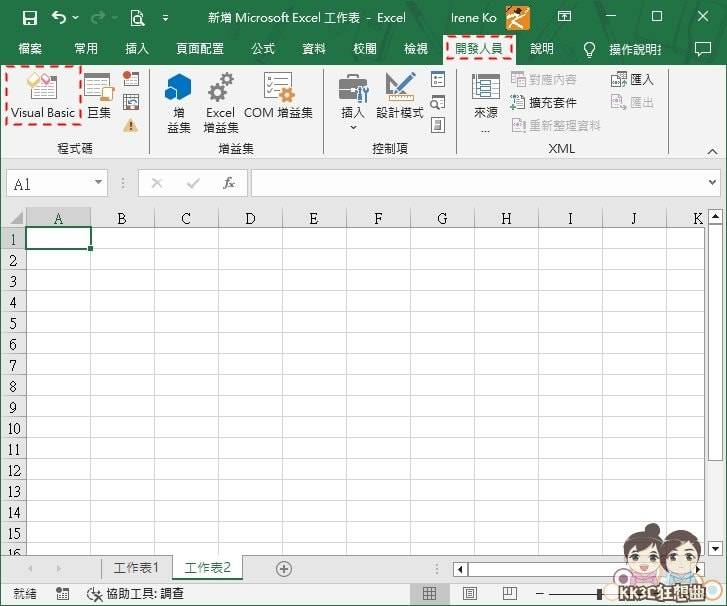The width and height of the screenshot is (727, 606).
Task: Open the Macros (巨集) dialog
Action: pos(99,96)
